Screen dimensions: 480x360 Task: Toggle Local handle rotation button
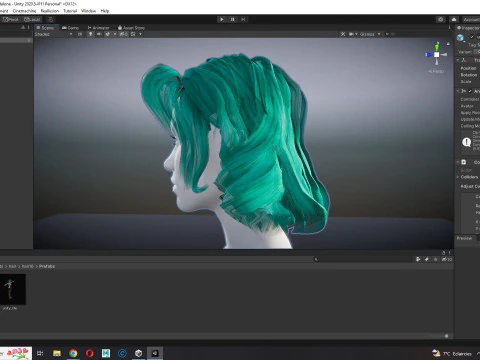point(32,19)
